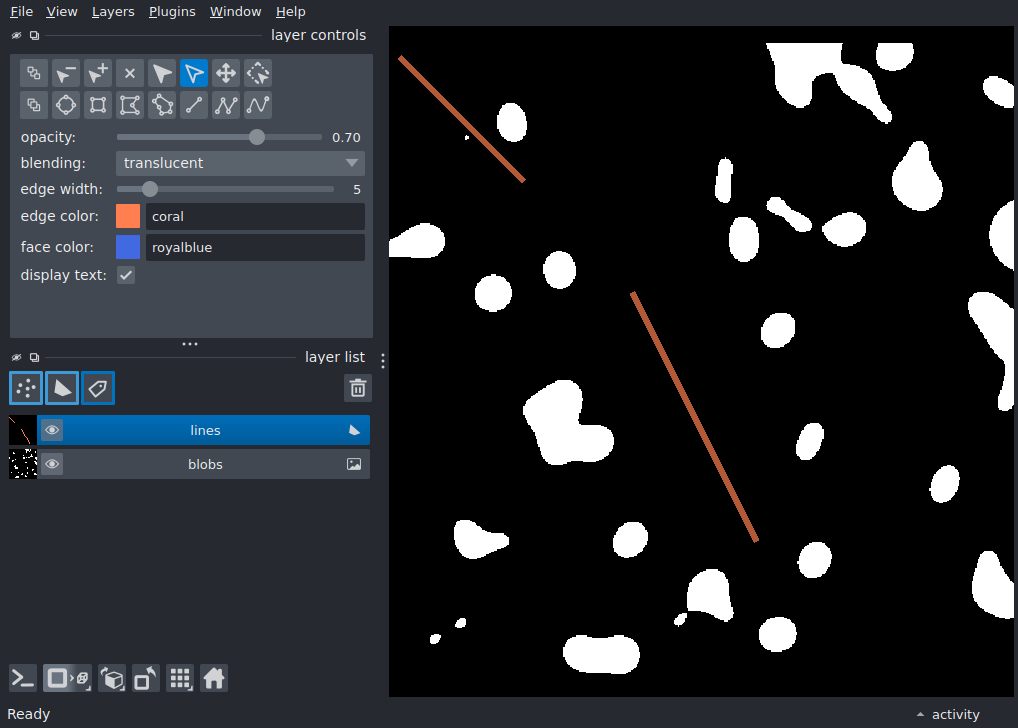
Task: Create a new labels layer
Action: [98, 388]
